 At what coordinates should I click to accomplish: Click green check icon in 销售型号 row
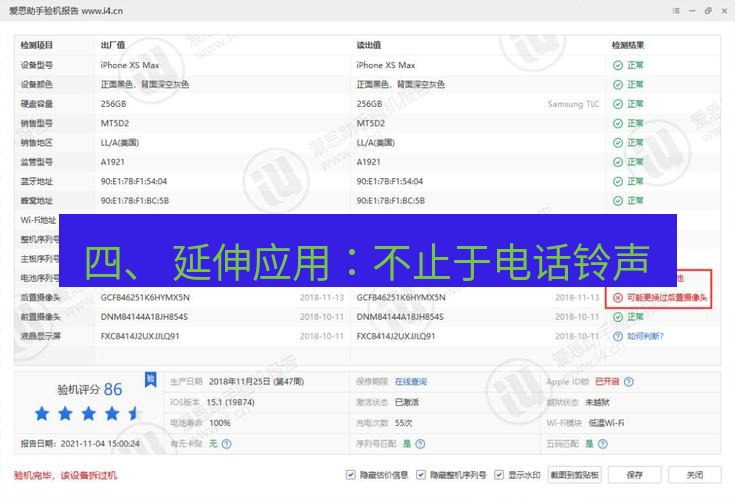[x=618, y=123]
